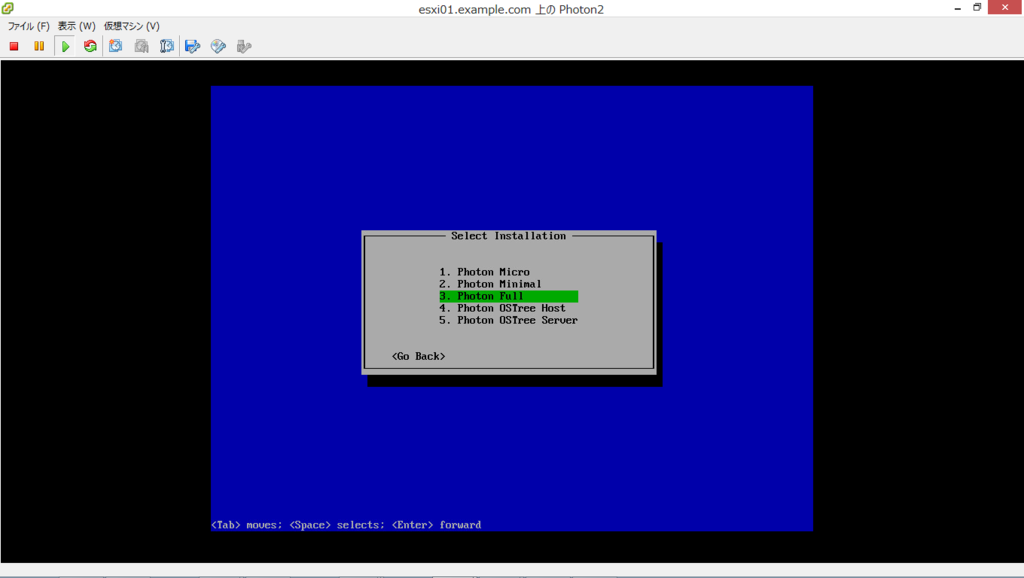Open the 表示 (W) menu
This screenshot has width=1024, height=578.
point(76,26)
